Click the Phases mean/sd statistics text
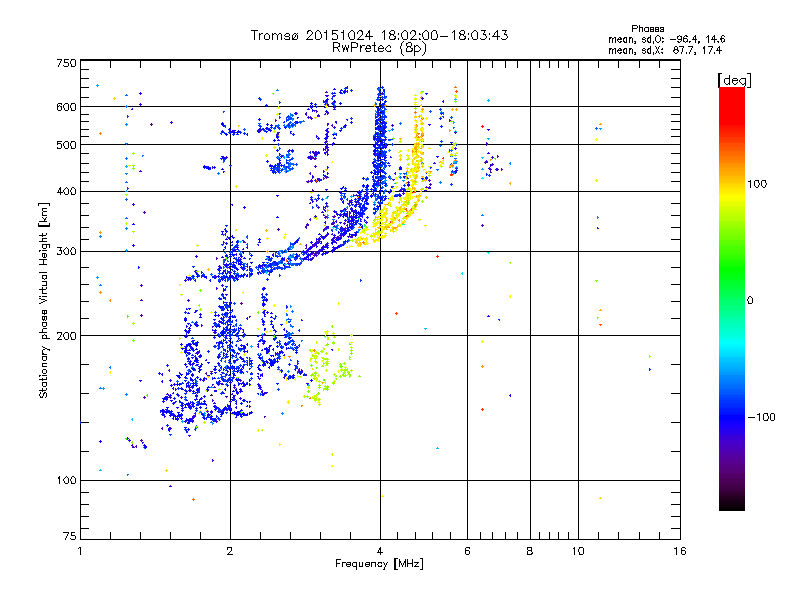 666,39
